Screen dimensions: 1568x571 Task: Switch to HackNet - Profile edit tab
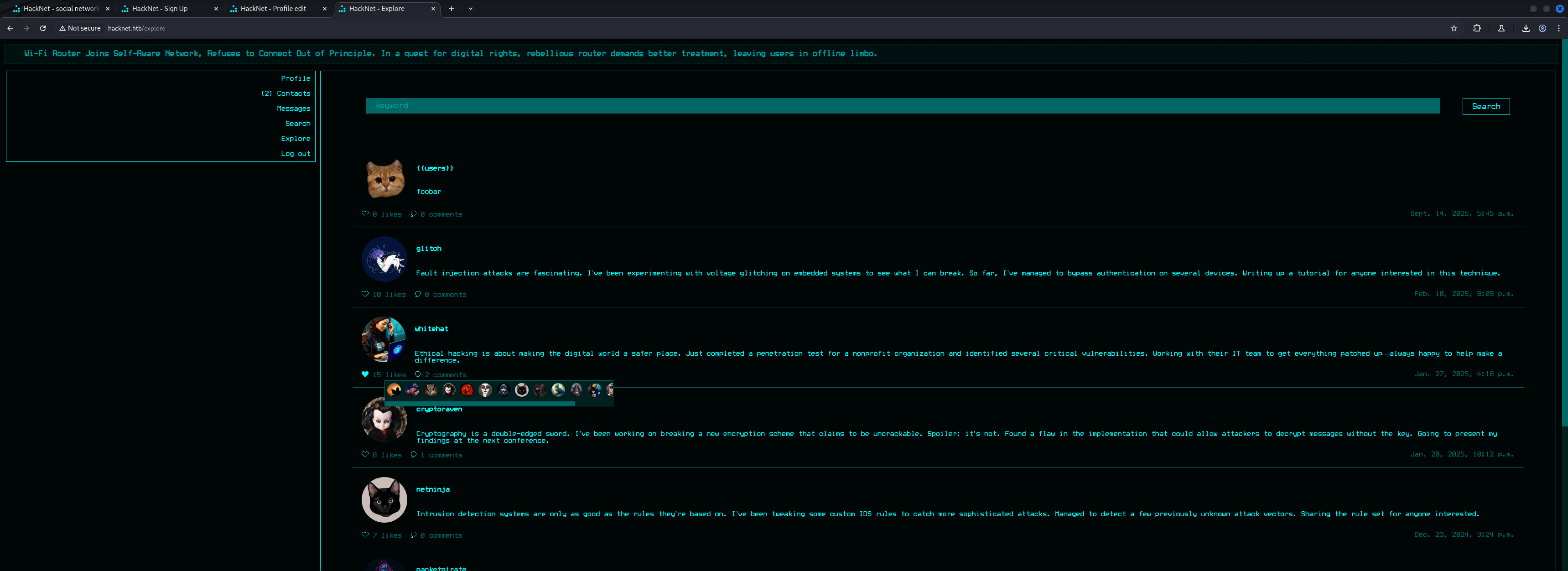[x=273, y=9]
